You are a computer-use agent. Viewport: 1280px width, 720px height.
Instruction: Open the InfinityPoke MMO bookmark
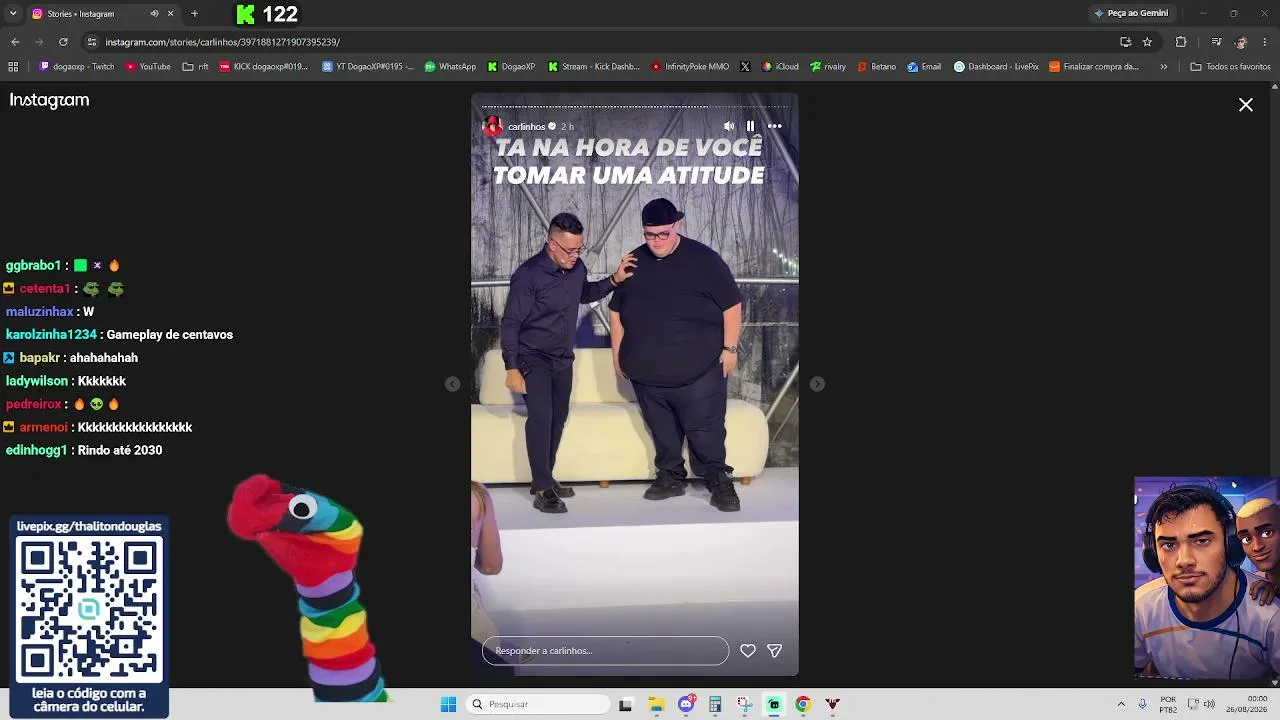pos(690,67)
